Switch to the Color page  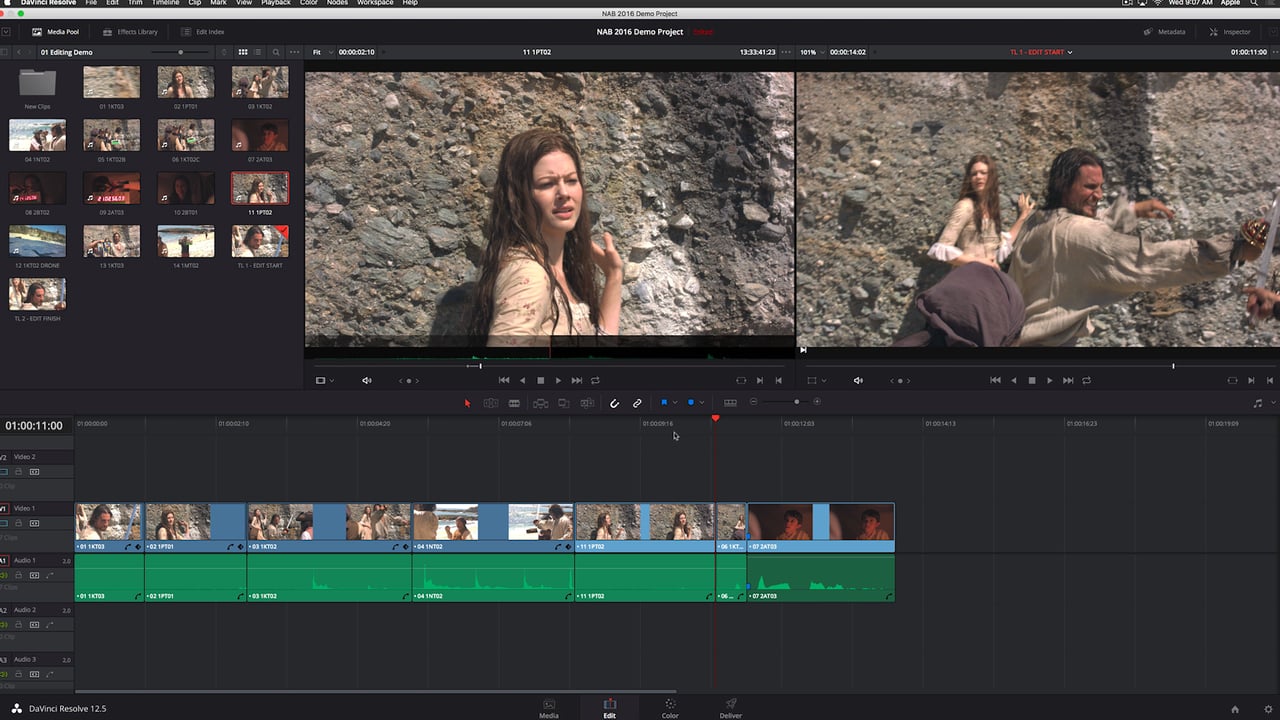pyautogui.click(x=669, y=707)
